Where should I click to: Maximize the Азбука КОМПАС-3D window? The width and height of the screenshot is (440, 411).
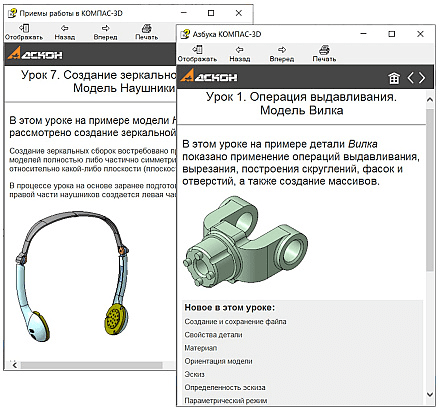(392, 34)
